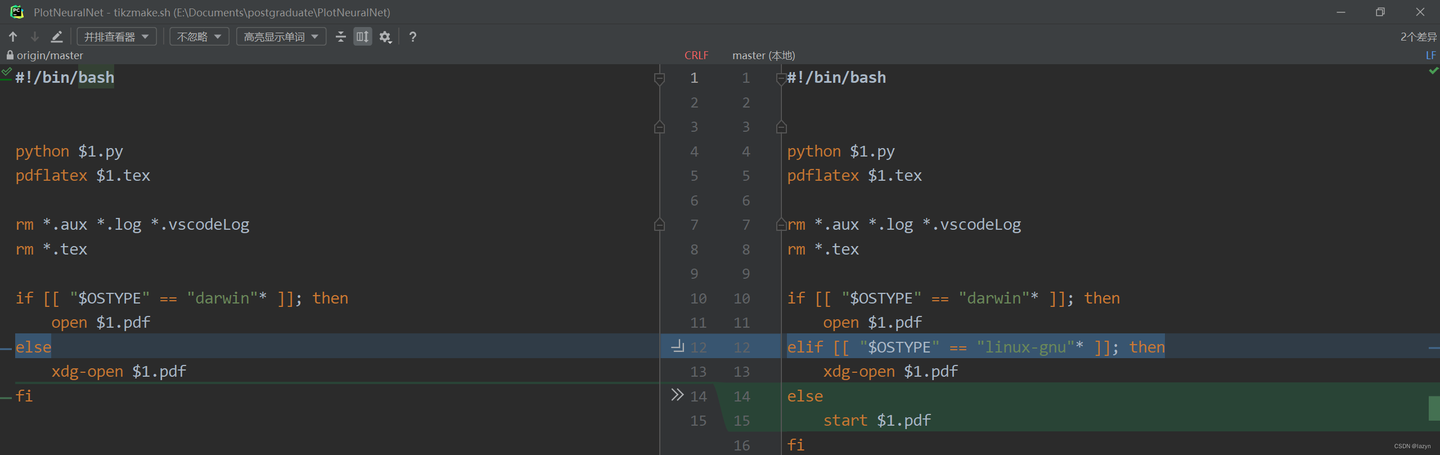1440x455 pixels.
Task: Go to next difference down arrow
Action: [35, 37]
